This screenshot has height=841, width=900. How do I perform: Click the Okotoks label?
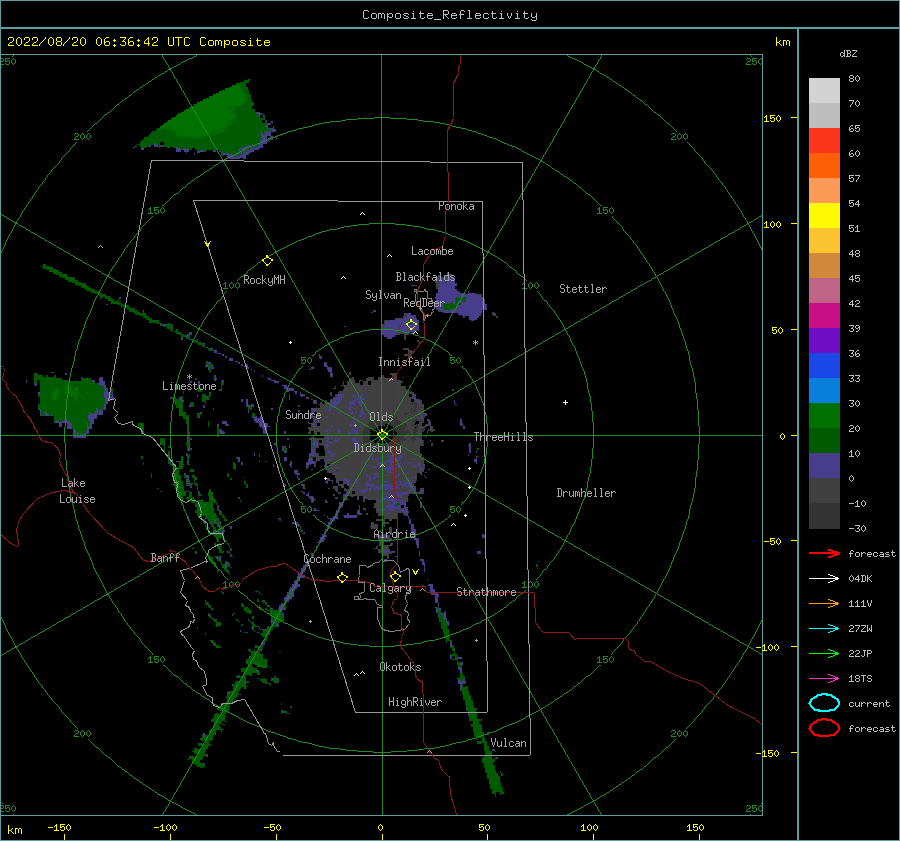pyautogui.click(x=400, y=667)
